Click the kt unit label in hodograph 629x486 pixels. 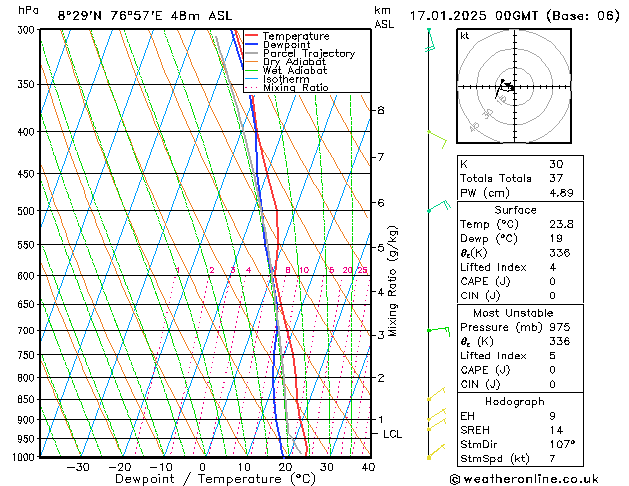[x=465, y=36]
